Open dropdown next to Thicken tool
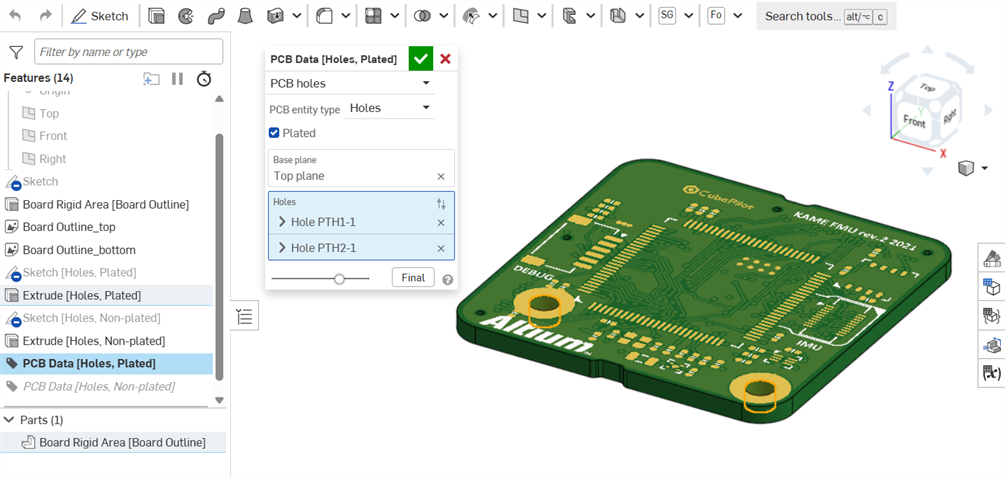The width and height of the screenshot is (1005, 478). [295, 16]
